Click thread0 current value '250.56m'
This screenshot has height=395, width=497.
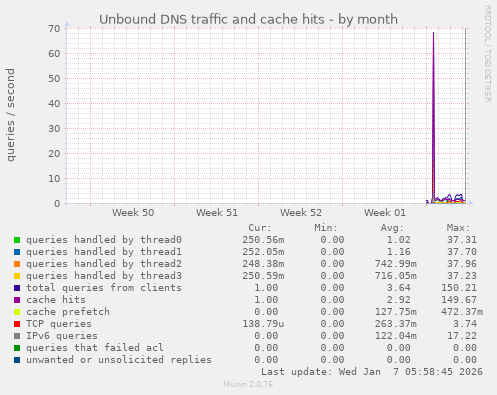pyautogui.click(x=263, y=240)
